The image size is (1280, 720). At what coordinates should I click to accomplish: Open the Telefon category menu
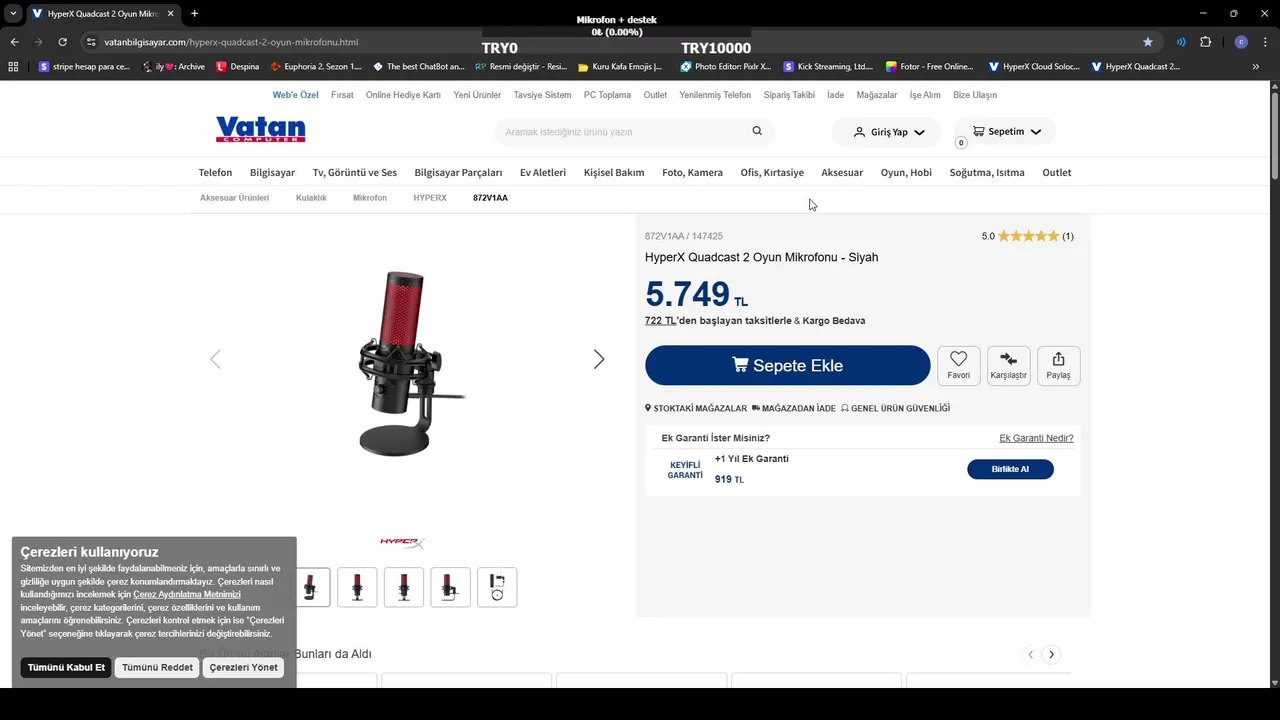[x=215, y=172]
